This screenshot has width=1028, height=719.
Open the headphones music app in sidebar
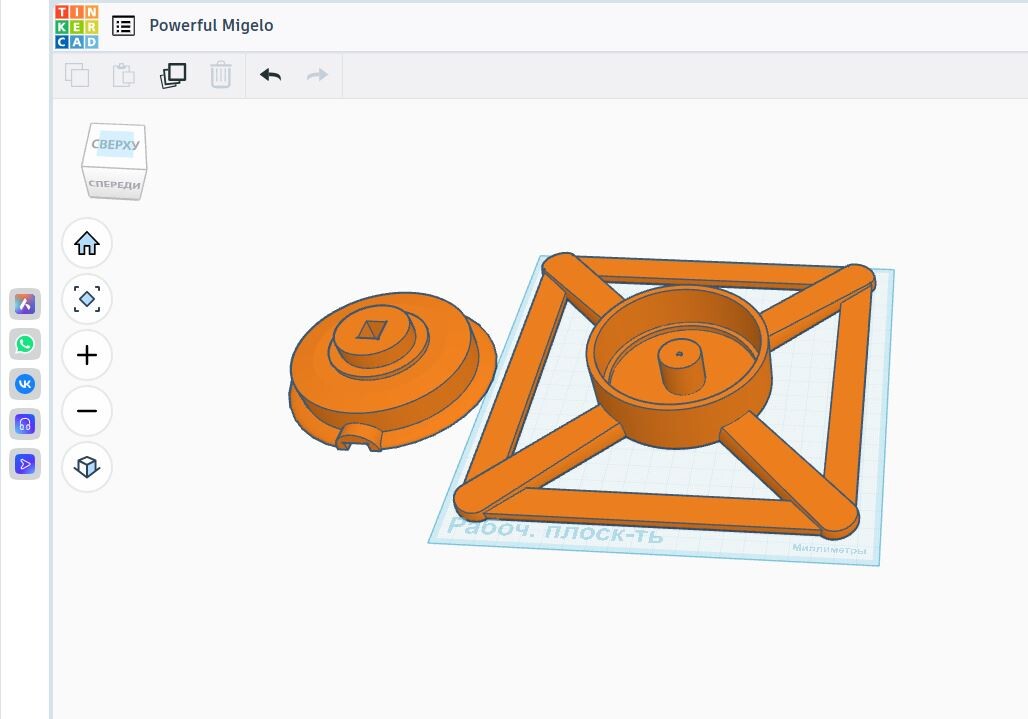25,424
